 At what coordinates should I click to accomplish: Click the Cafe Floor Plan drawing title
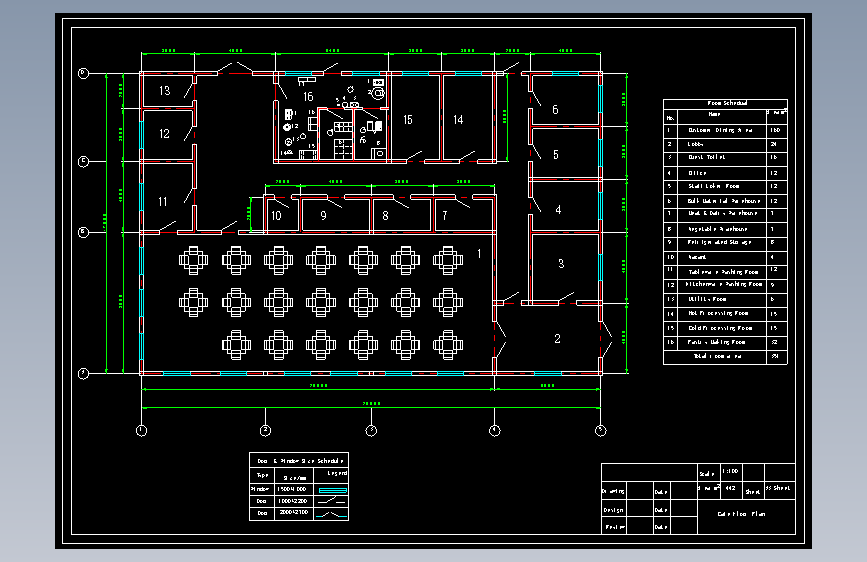pyautogui.click(x=741, y=514)
